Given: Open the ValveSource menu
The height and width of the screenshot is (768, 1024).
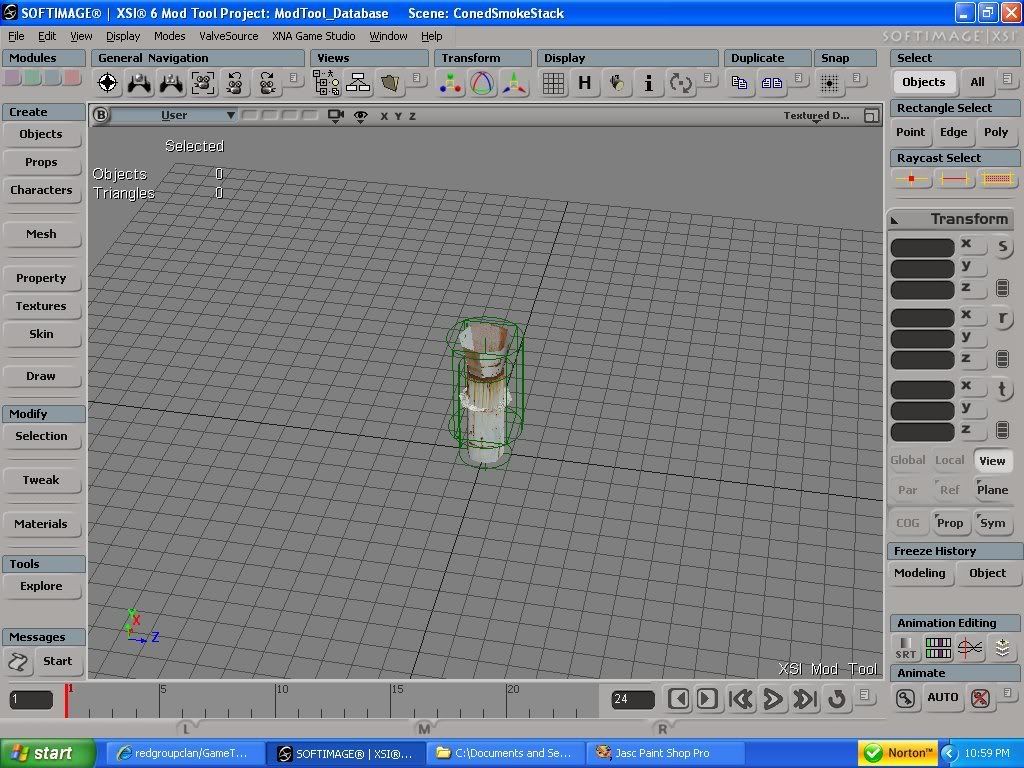Looking at the screenshot, I should [229, 36].
